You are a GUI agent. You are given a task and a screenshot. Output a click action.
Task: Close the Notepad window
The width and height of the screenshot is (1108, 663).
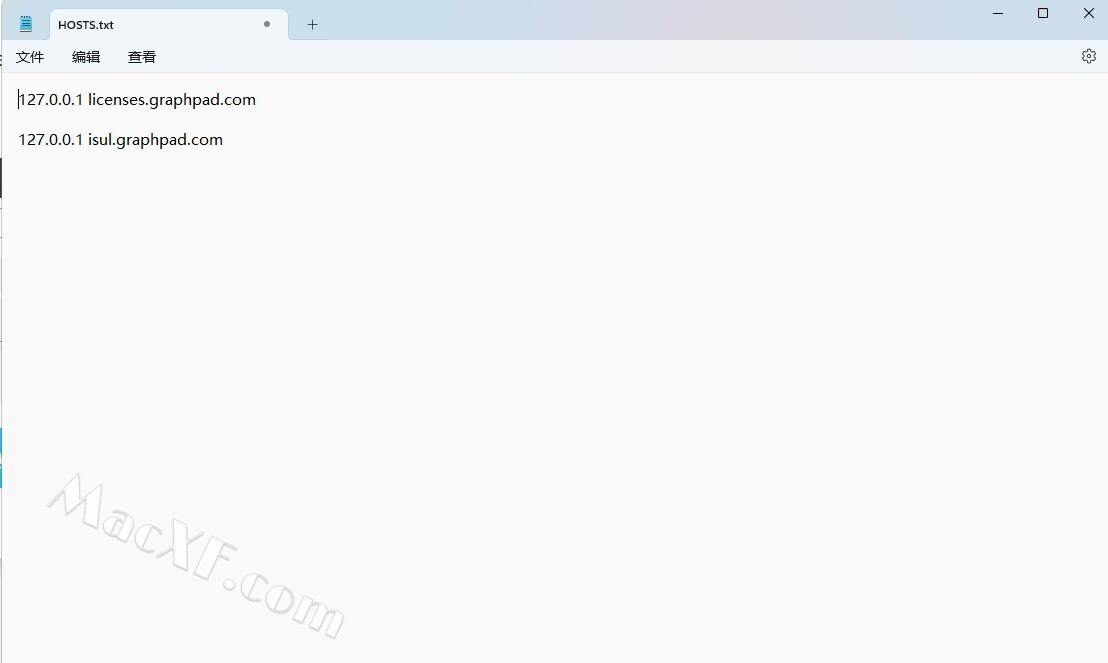[1088, 13]
